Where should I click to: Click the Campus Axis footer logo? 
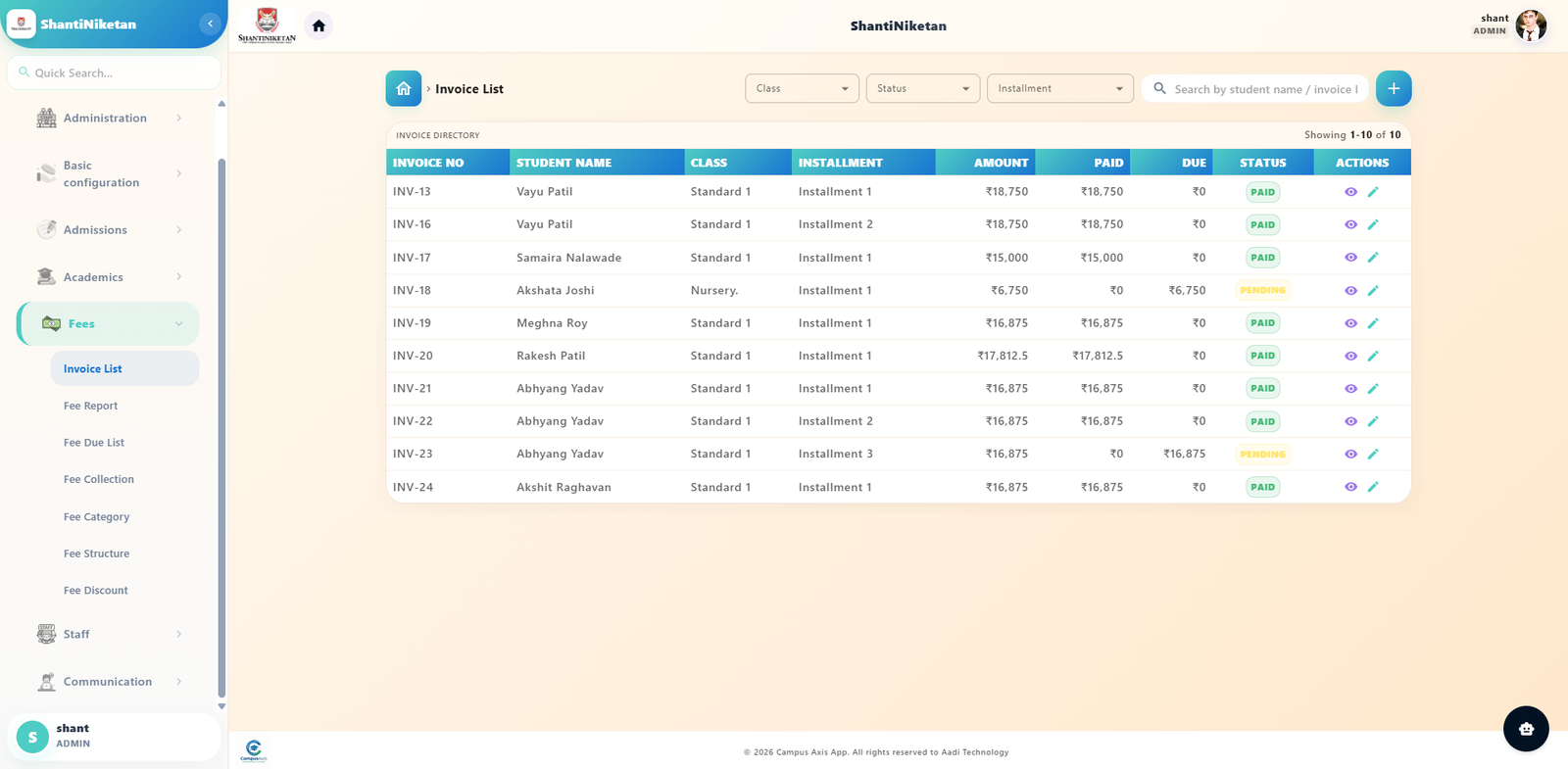click(x=254, y=751)
